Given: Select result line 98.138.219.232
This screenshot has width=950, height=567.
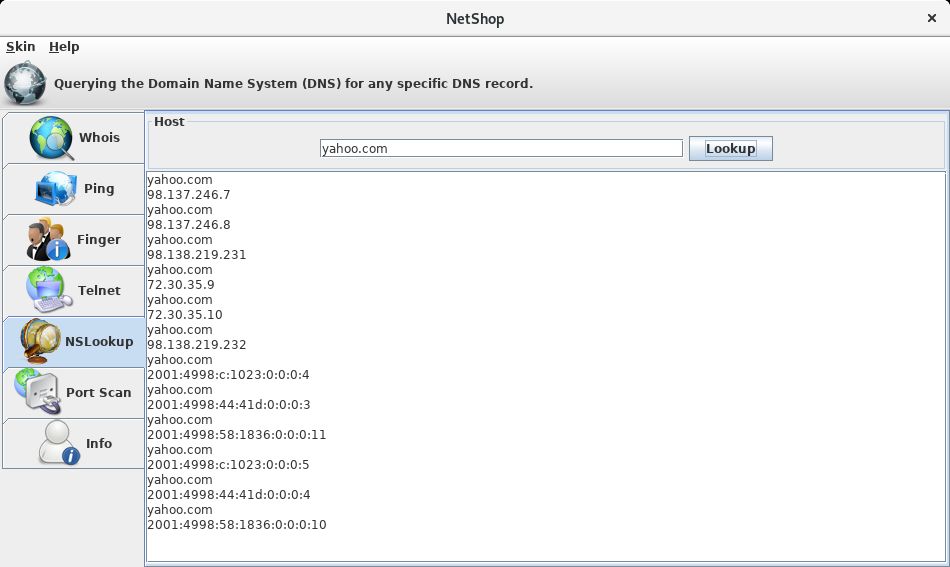Looking at the screenshot, I should click(x=197, y=345).
